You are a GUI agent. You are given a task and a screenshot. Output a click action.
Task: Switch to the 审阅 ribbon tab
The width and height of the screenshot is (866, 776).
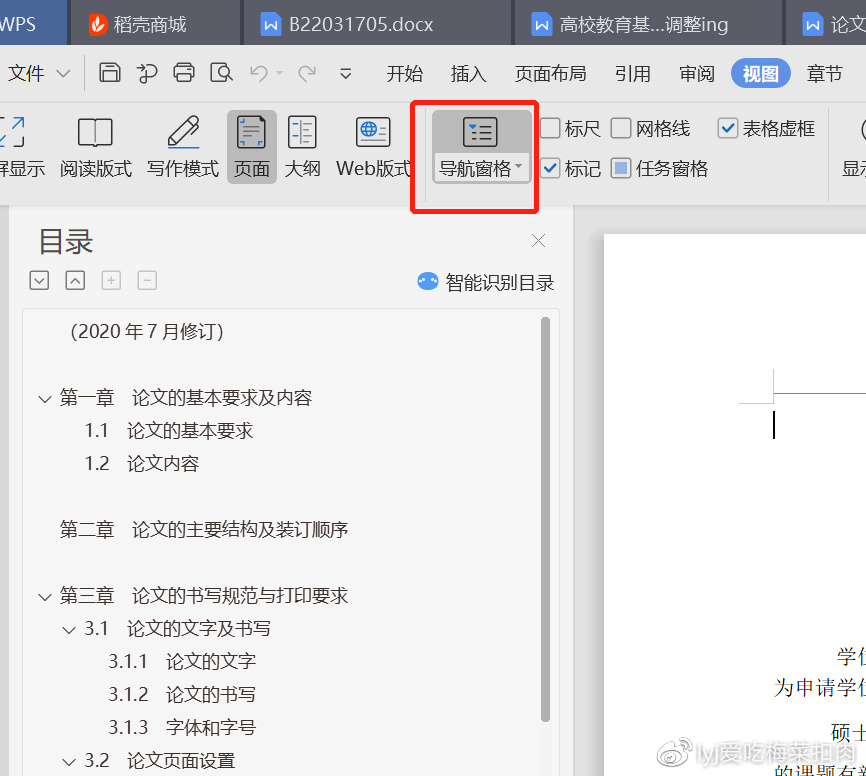(696, 73)
